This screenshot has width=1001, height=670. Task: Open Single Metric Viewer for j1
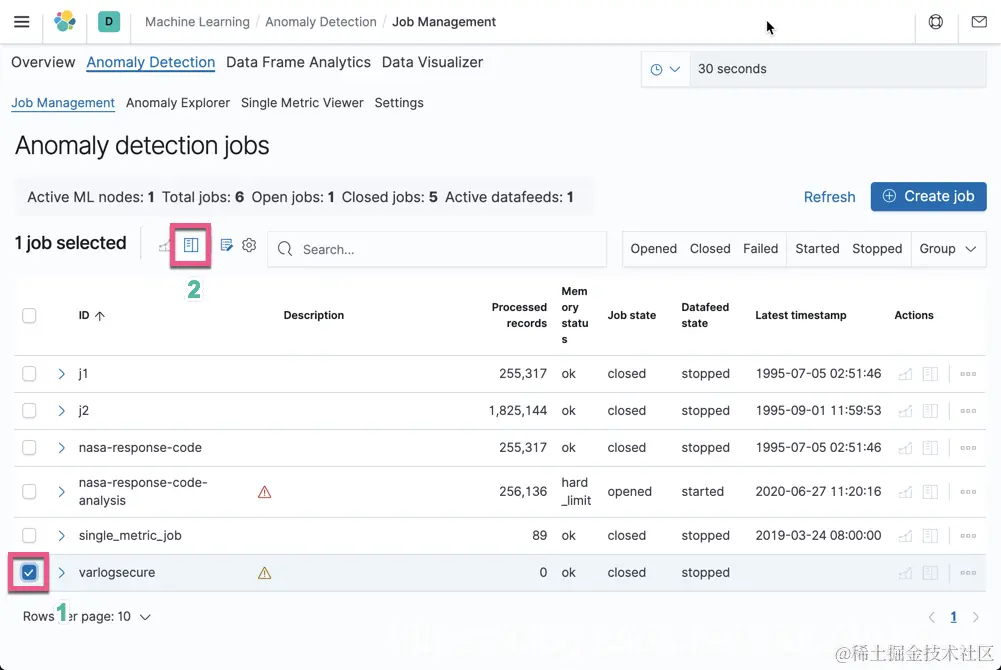pyautogui.click(x=905, y=374)
